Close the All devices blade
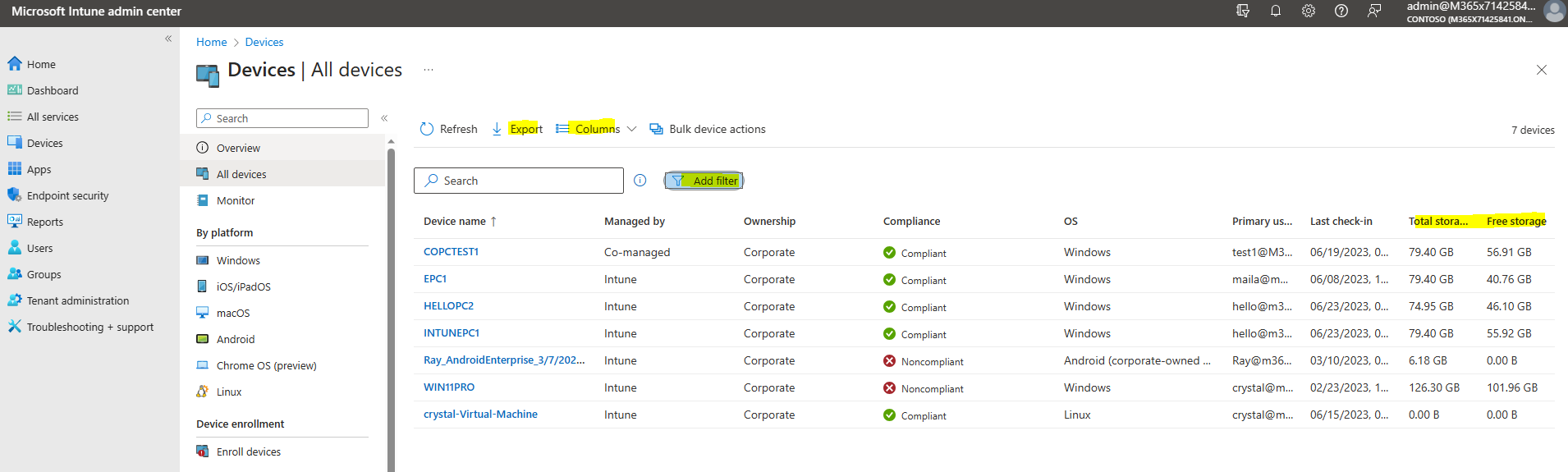Viewport: 1568px width, 472px height. [1542, 70]
